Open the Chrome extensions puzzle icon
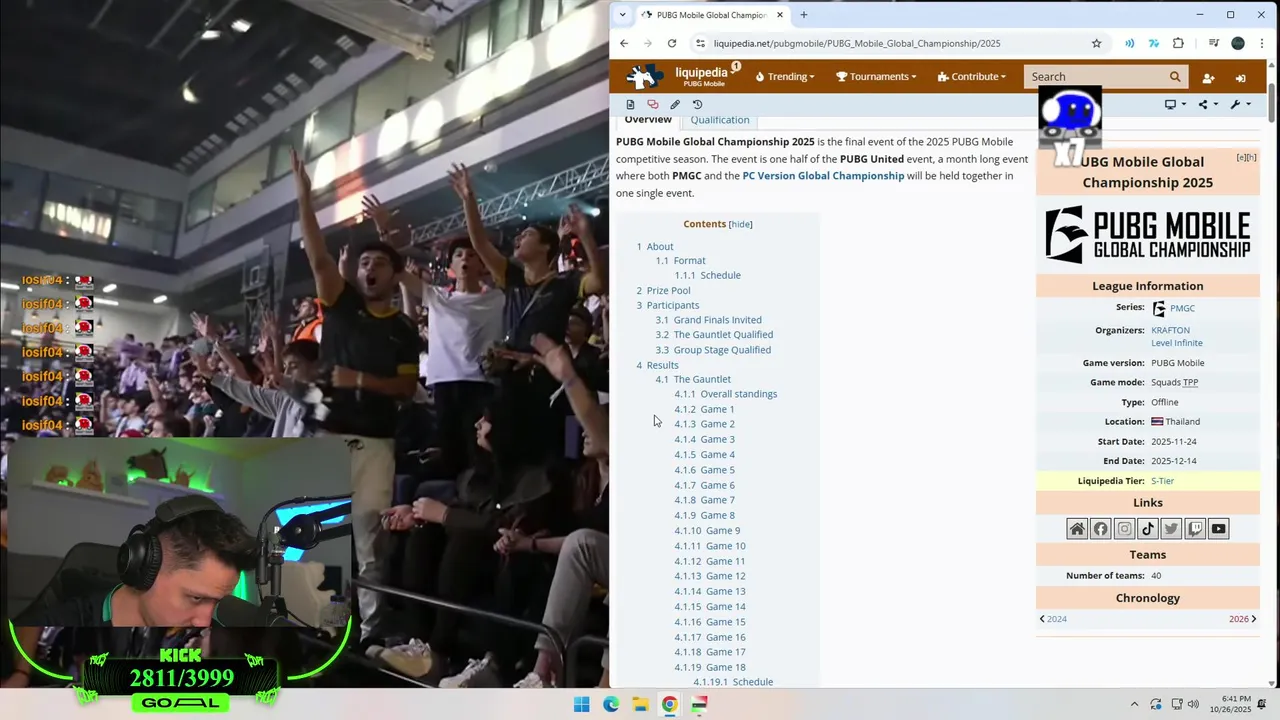 [1178, 43]
